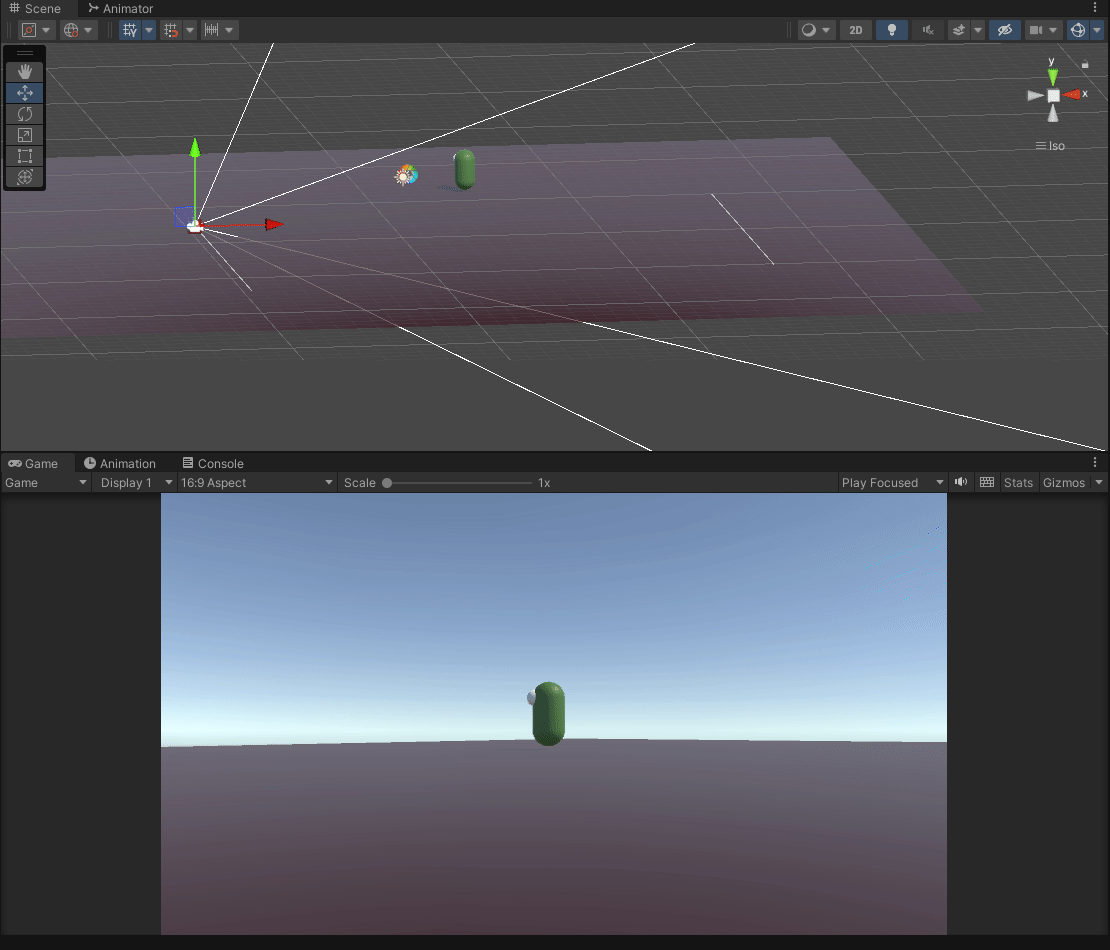
Task: Choose the Rect Transform tool
Action: click(x=24, y=156)
